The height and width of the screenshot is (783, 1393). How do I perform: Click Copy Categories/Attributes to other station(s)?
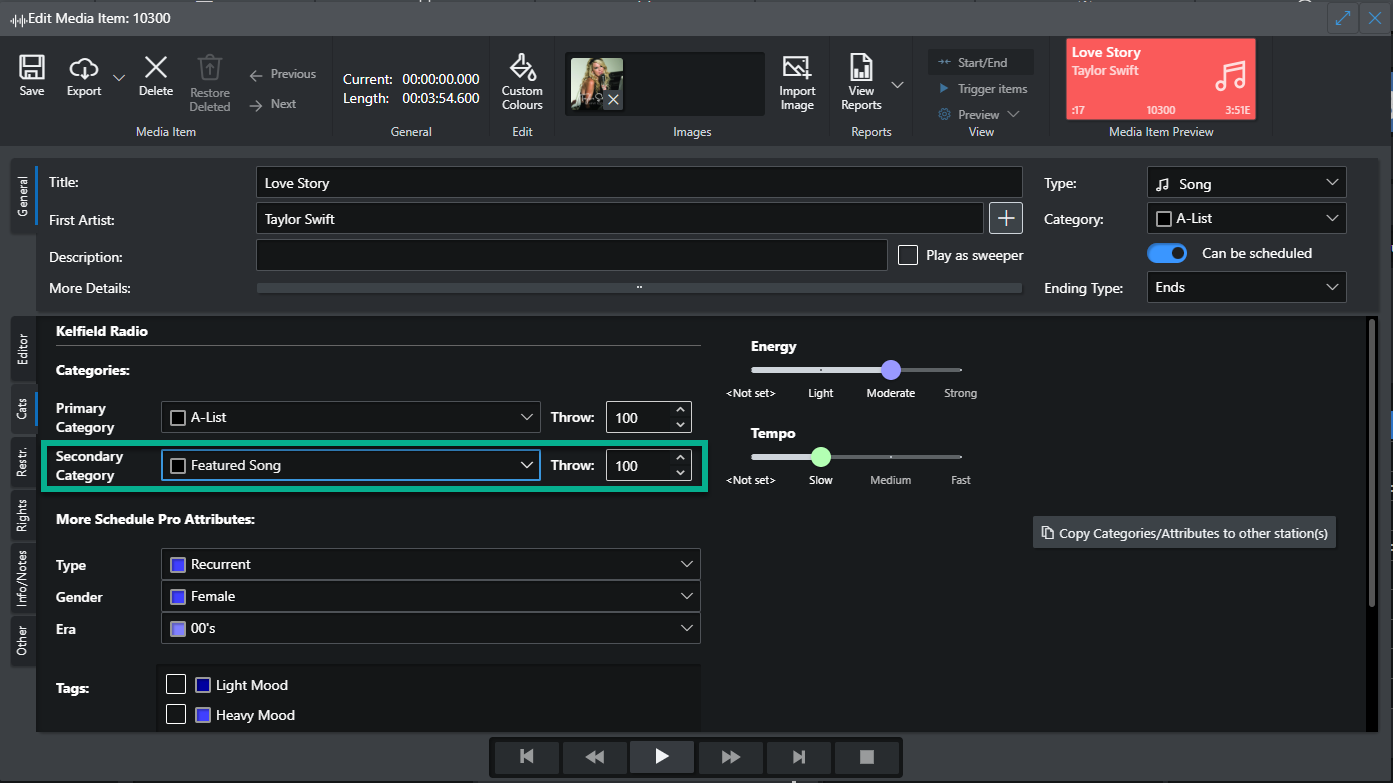(1184, 533)
